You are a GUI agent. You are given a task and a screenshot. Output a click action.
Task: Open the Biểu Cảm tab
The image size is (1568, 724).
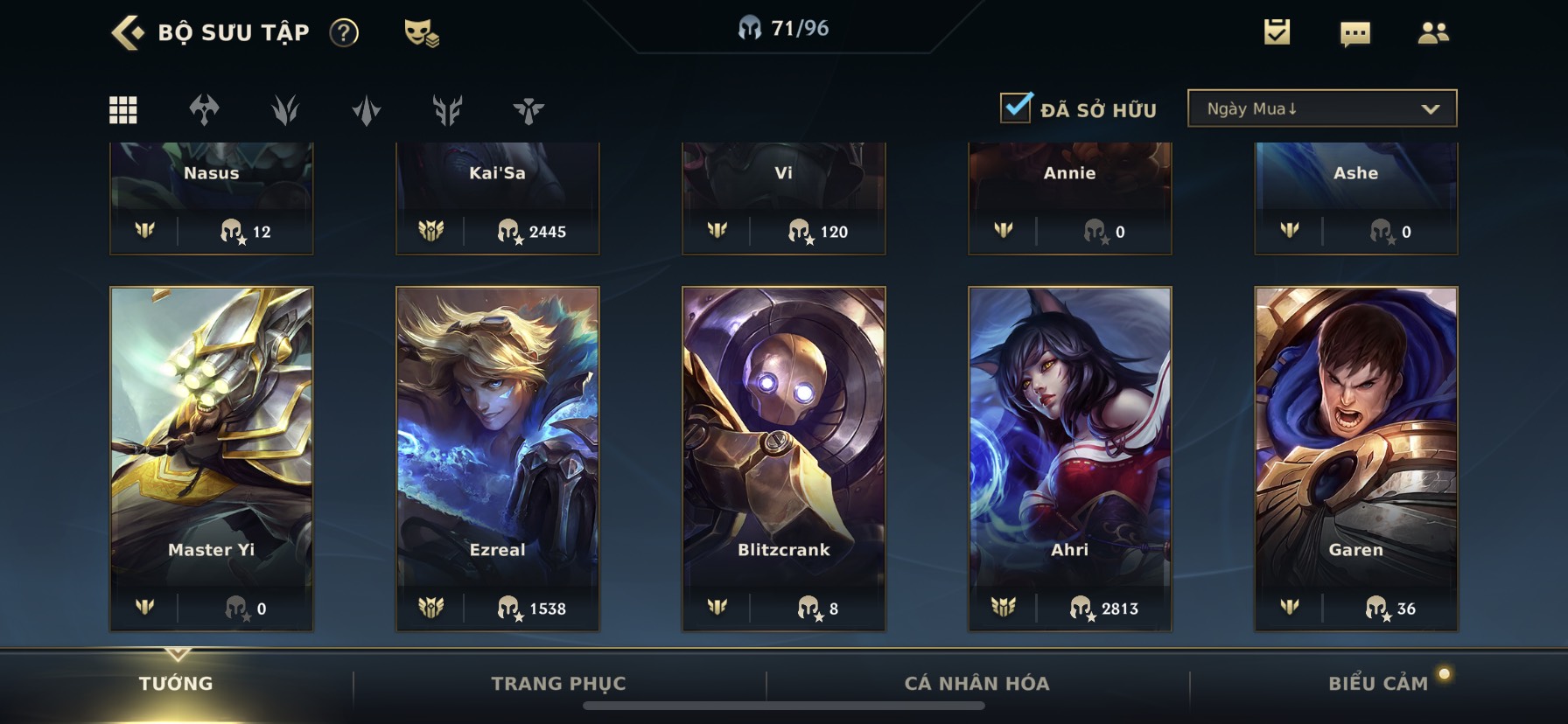[1377, 684]
